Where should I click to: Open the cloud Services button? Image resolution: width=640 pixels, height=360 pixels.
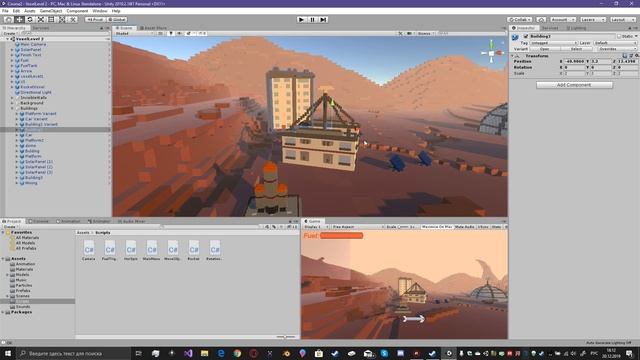coord(541,19)
